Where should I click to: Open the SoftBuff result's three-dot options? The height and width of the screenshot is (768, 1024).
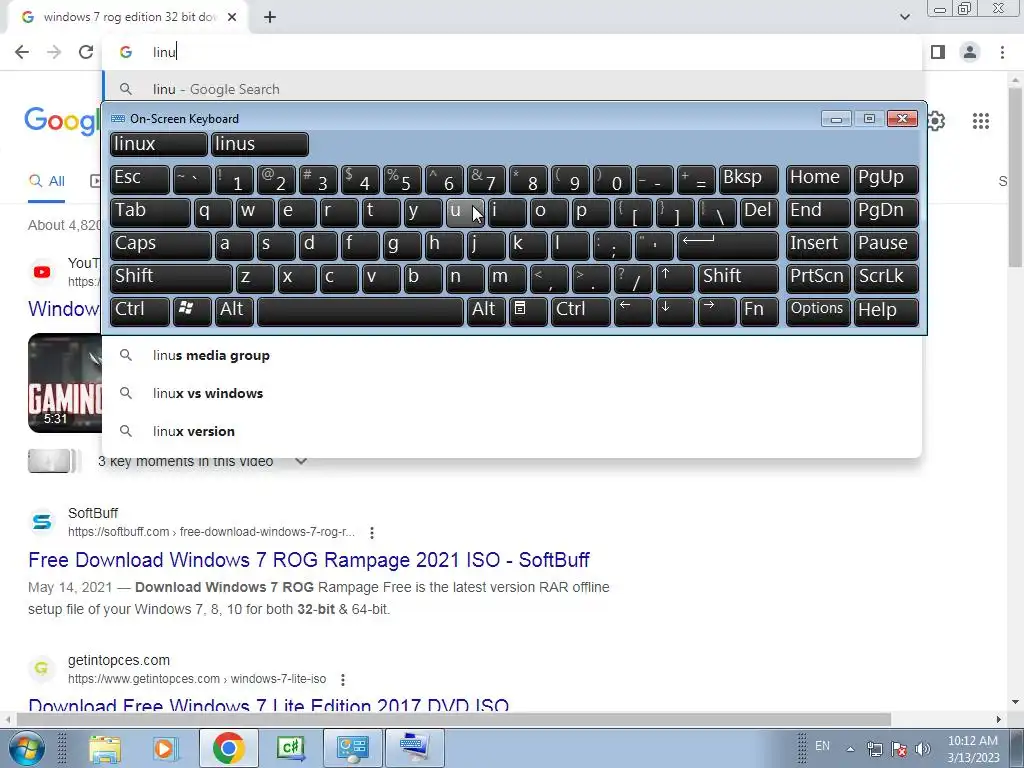coord(372,533)
